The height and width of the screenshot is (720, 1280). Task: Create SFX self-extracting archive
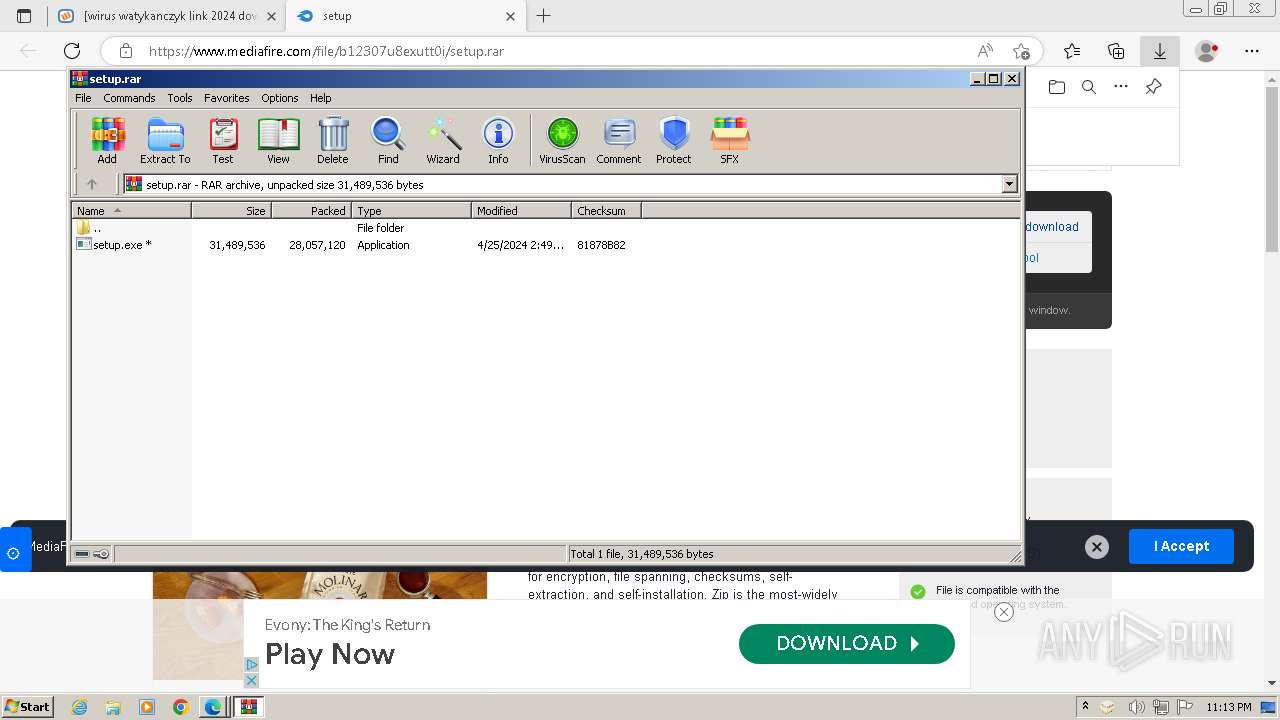point(730,141)
